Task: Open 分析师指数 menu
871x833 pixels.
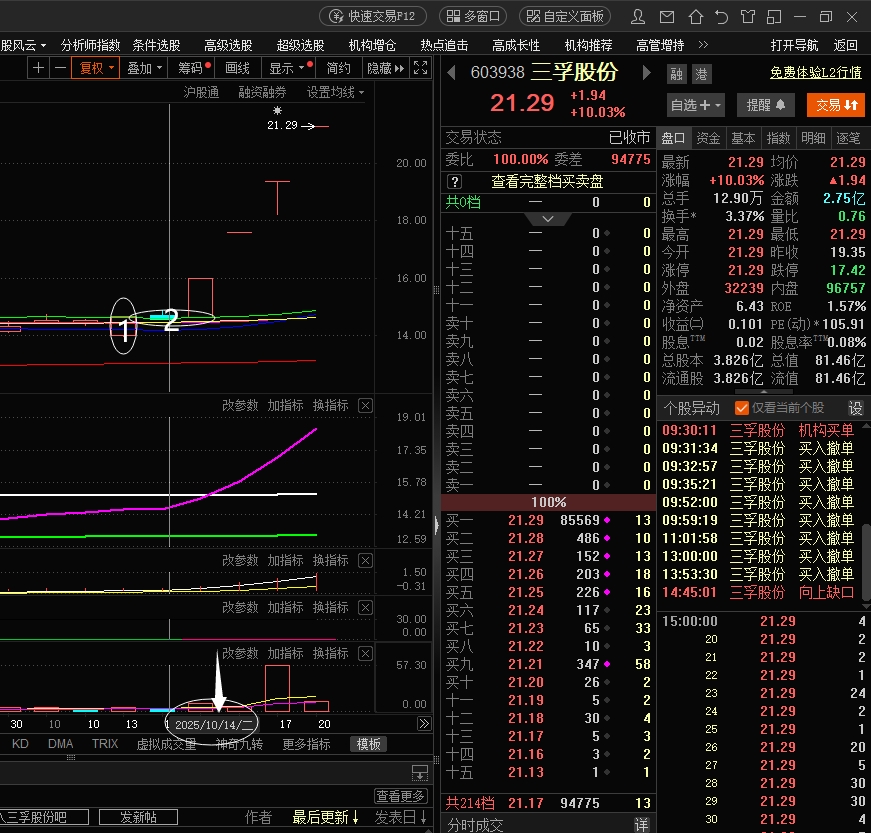Action: (x=91, y=45)
